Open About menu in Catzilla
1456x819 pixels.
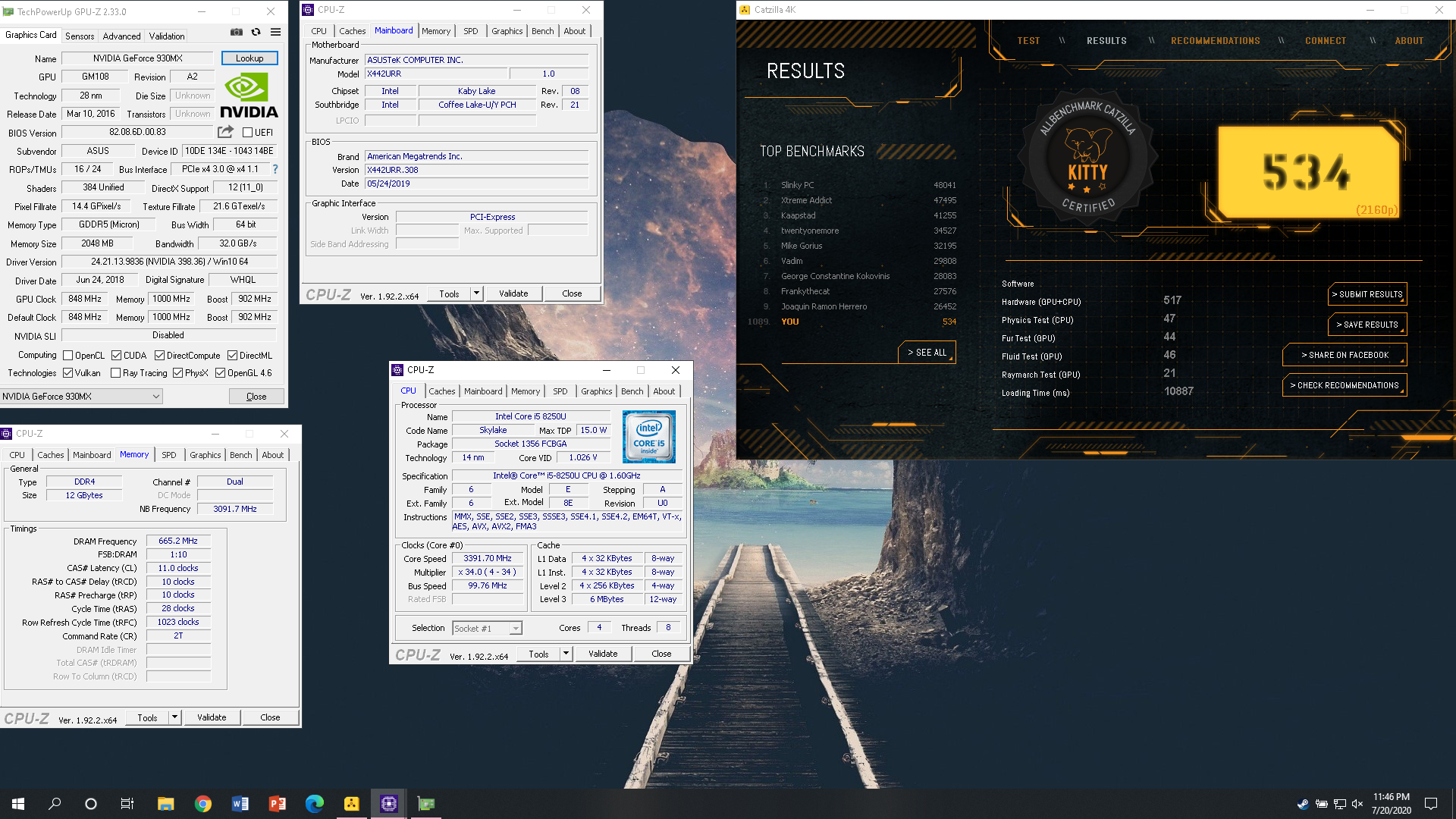1409,41
